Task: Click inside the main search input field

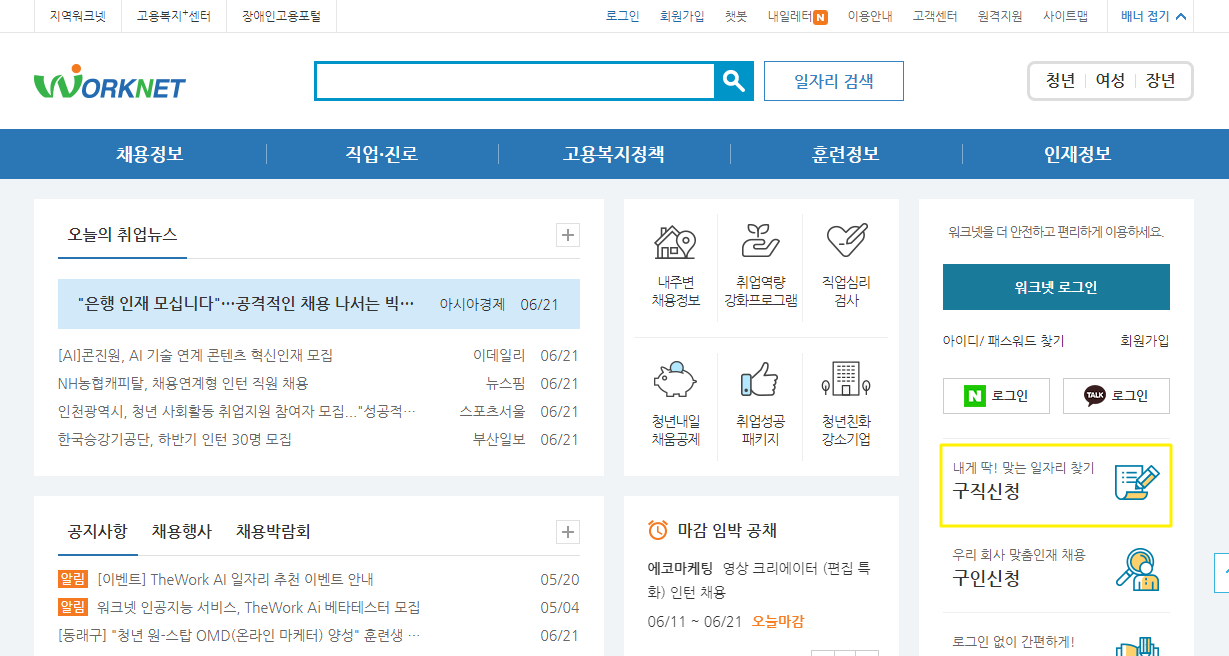Action: pos(515,81)
